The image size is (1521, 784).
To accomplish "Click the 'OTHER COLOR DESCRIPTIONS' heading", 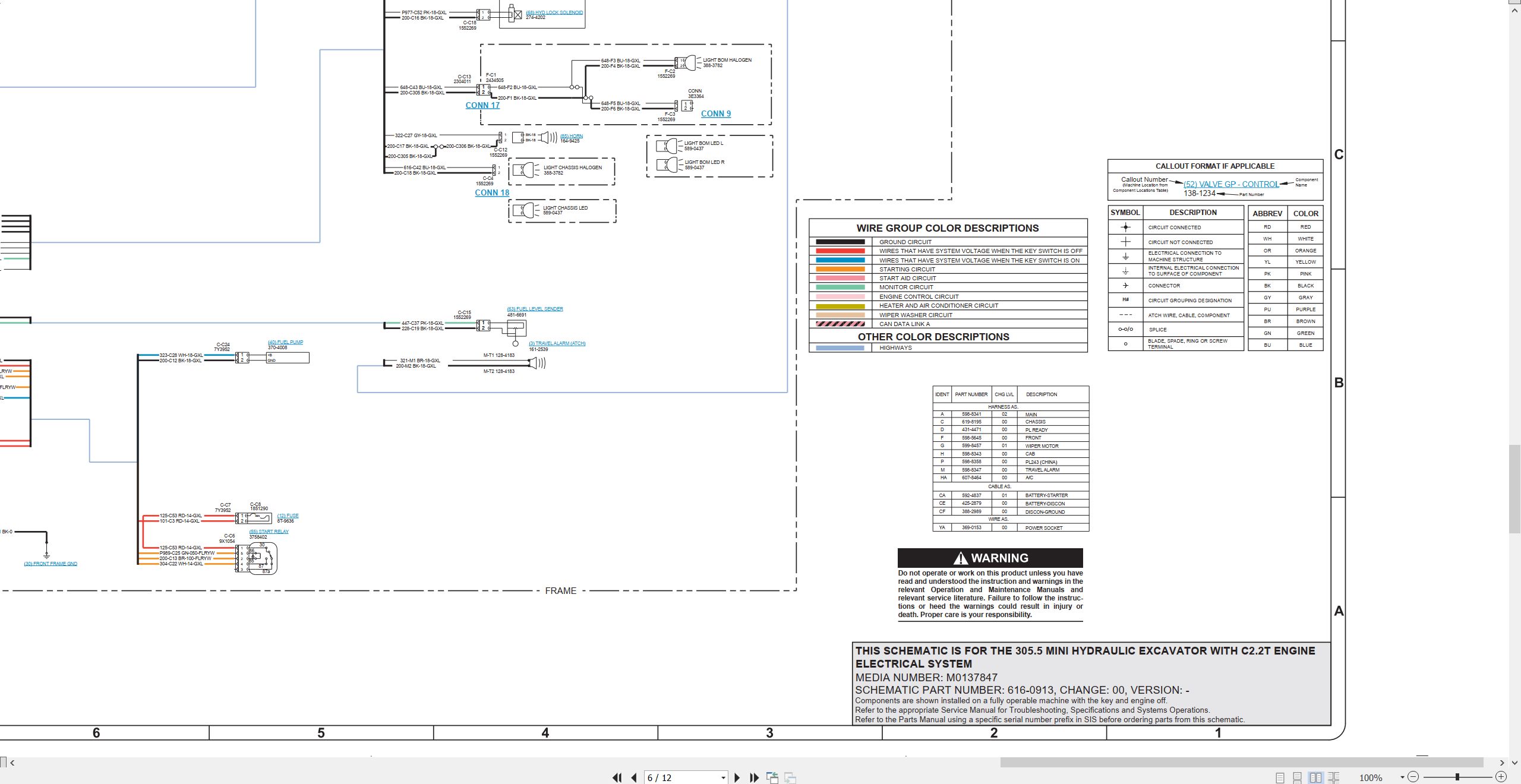I will (933, 337).
